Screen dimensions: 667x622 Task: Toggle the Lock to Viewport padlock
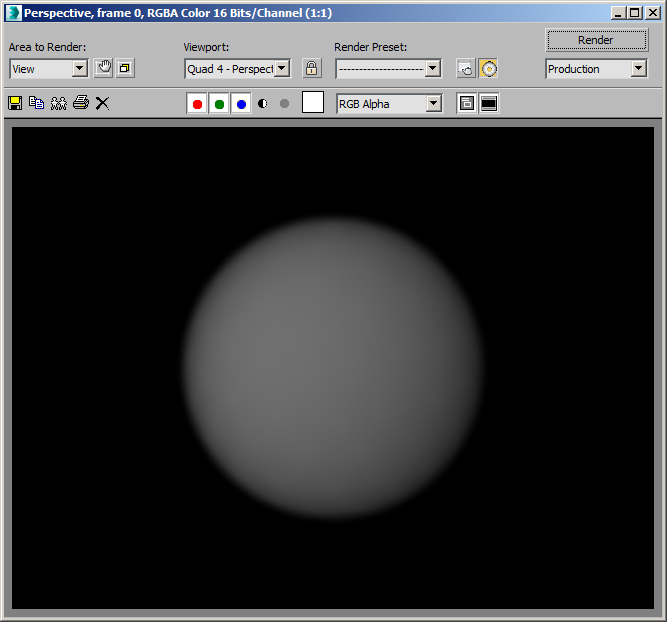coord(312,68)
